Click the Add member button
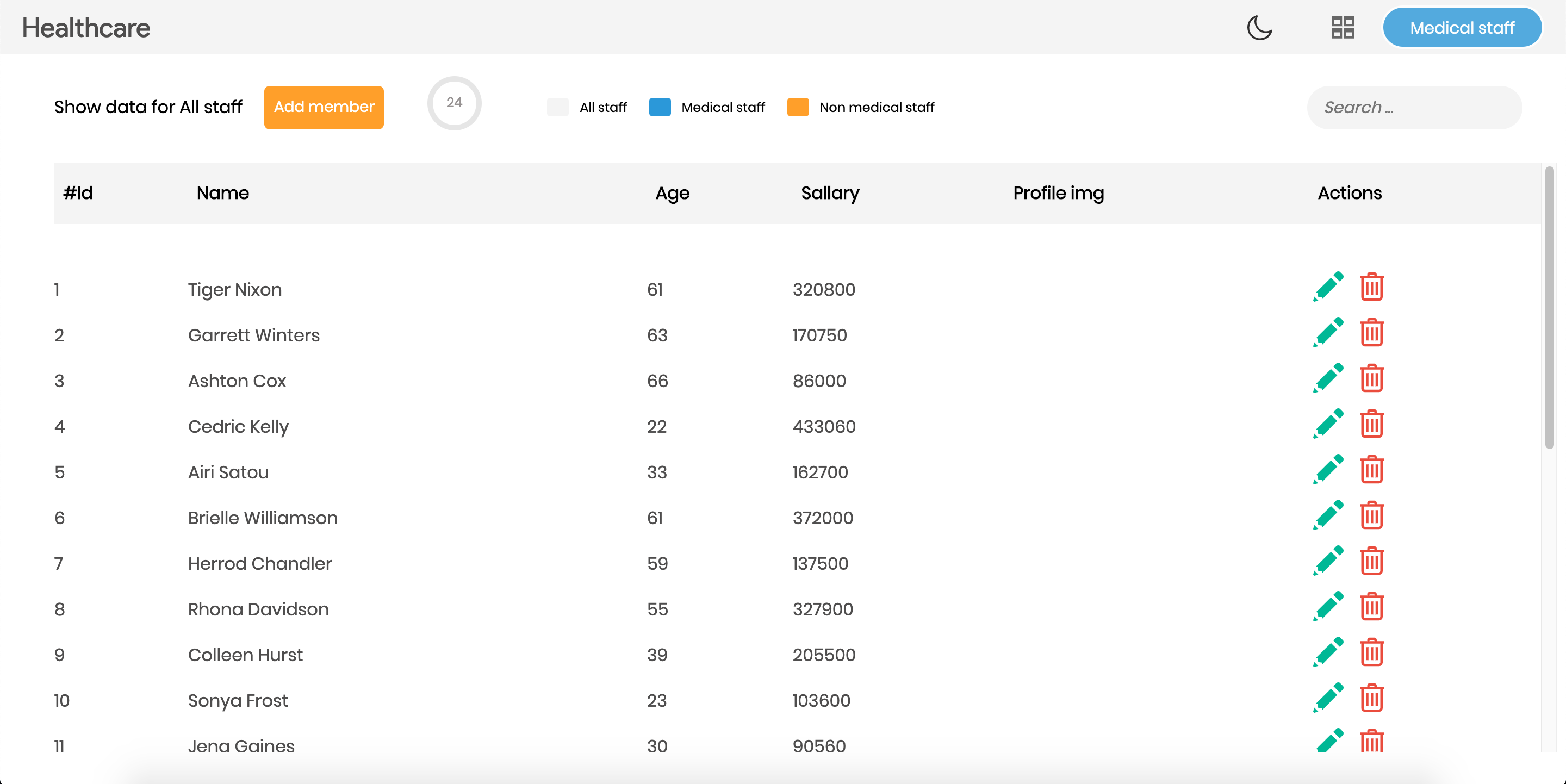This screenshot has width=1566, height=784. [324, 106]
